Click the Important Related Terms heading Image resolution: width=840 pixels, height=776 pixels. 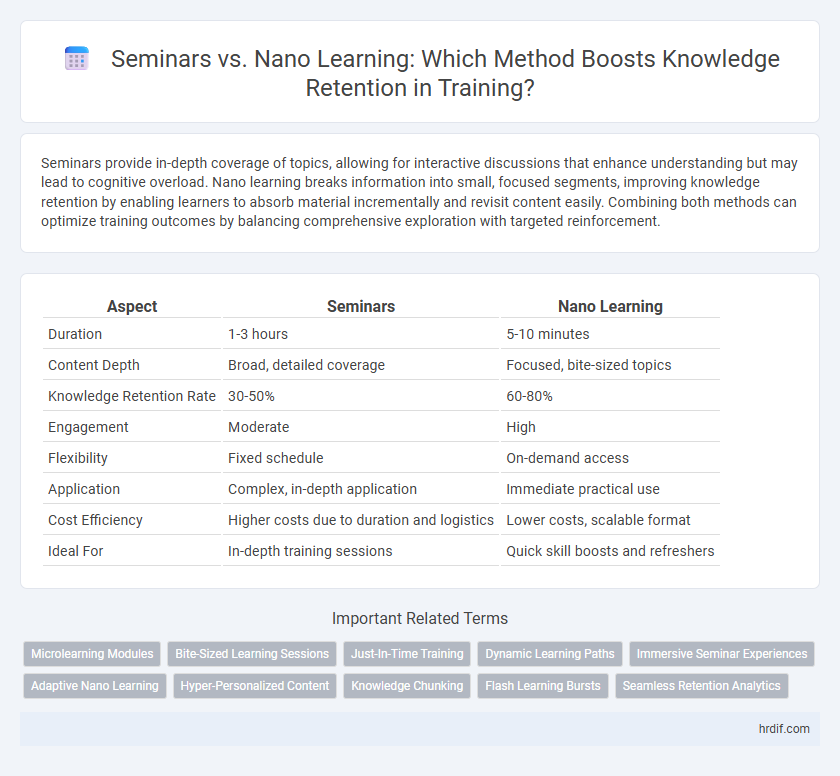coord(420,619)
